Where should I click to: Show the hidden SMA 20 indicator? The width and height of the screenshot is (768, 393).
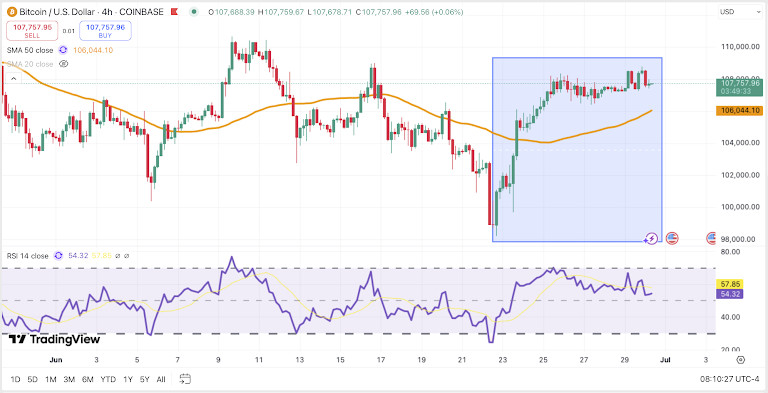click(63, 64)
